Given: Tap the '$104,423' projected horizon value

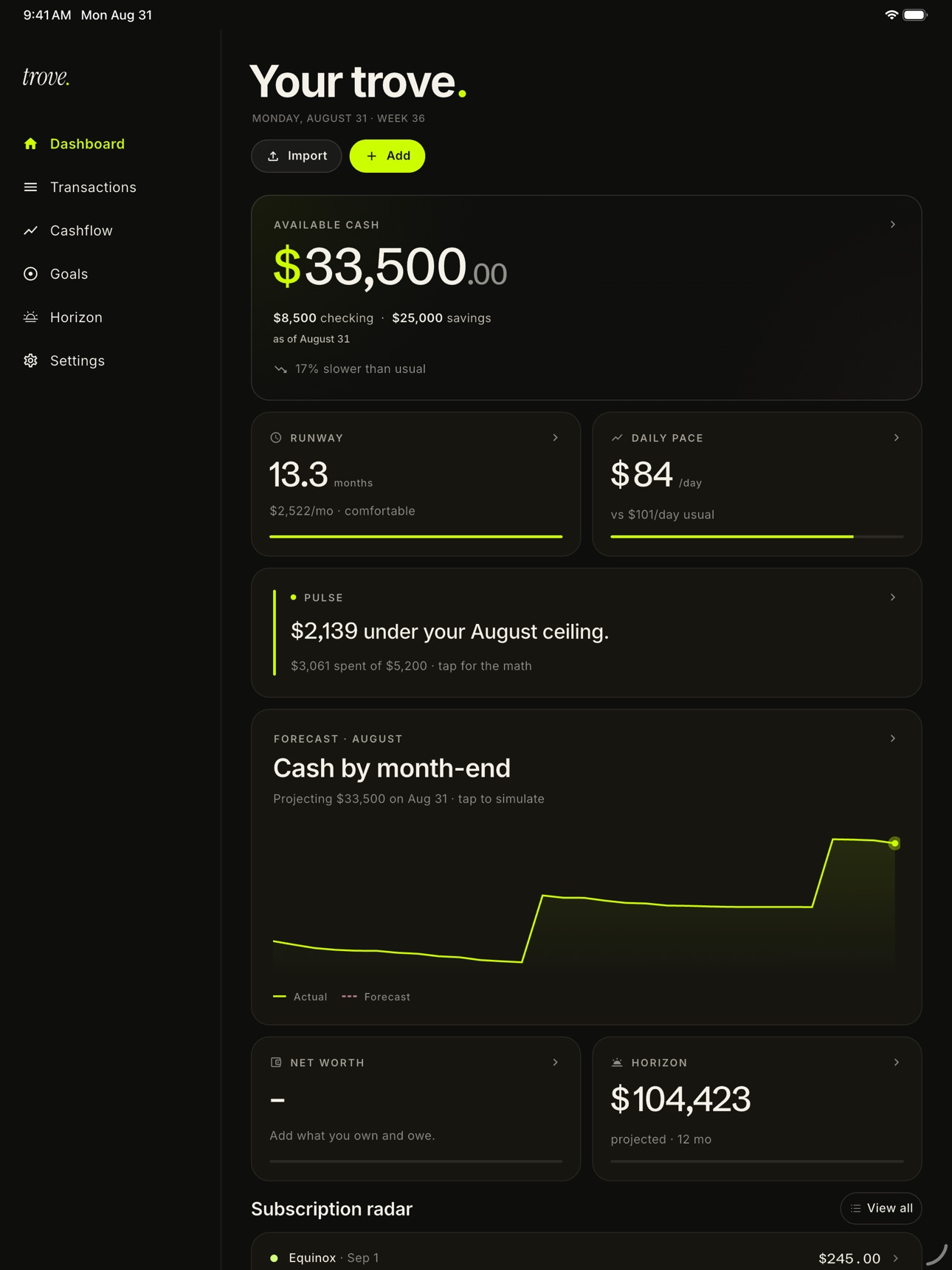Looking at the screenshot, I should tap(681, 1099).
